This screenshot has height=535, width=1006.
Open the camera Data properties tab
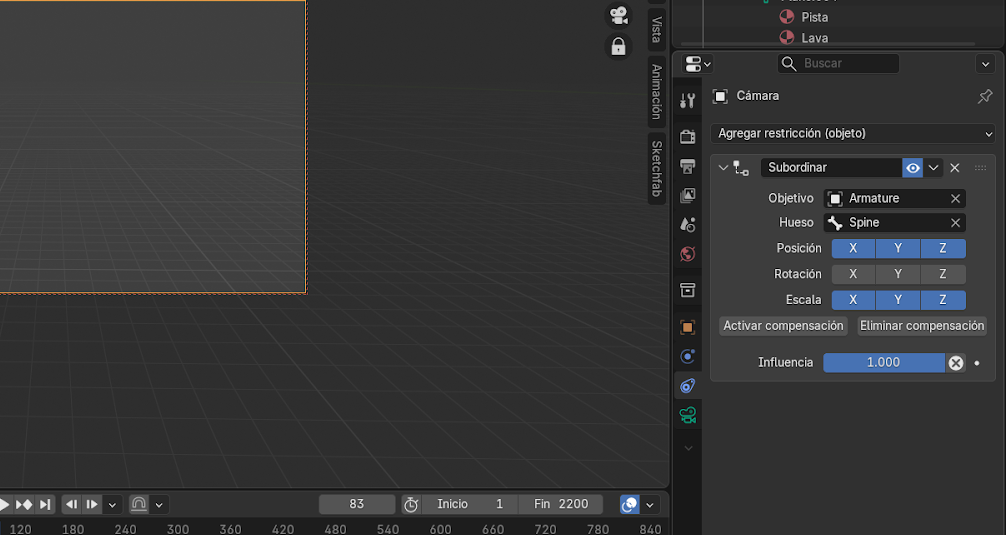(x=687, y=415)
